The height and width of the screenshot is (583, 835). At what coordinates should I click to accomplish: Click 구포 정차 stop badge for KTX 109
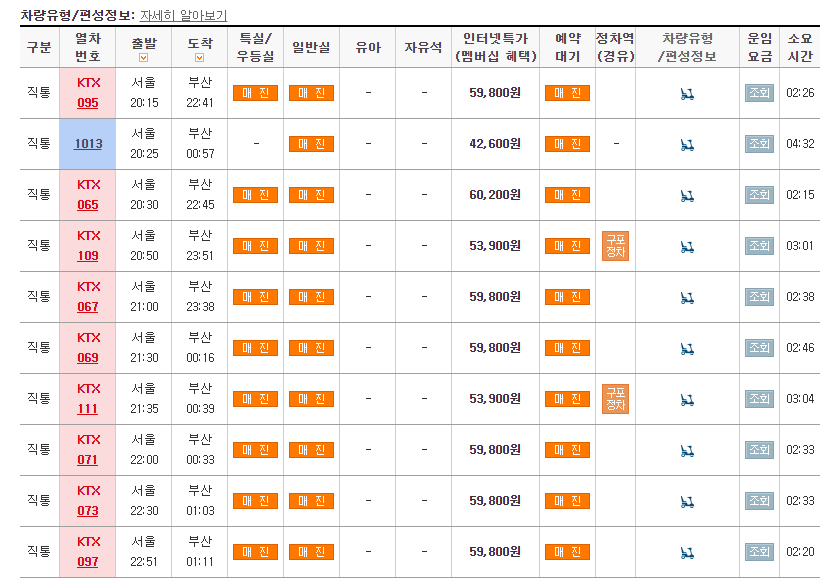[615, 246]
